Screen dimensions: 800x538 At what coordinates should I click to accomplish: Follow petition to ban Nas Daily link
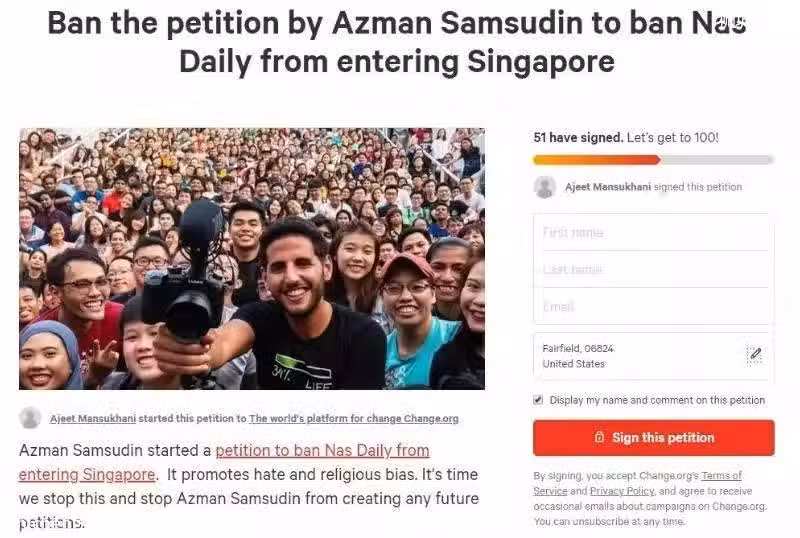tap(224, 462)
